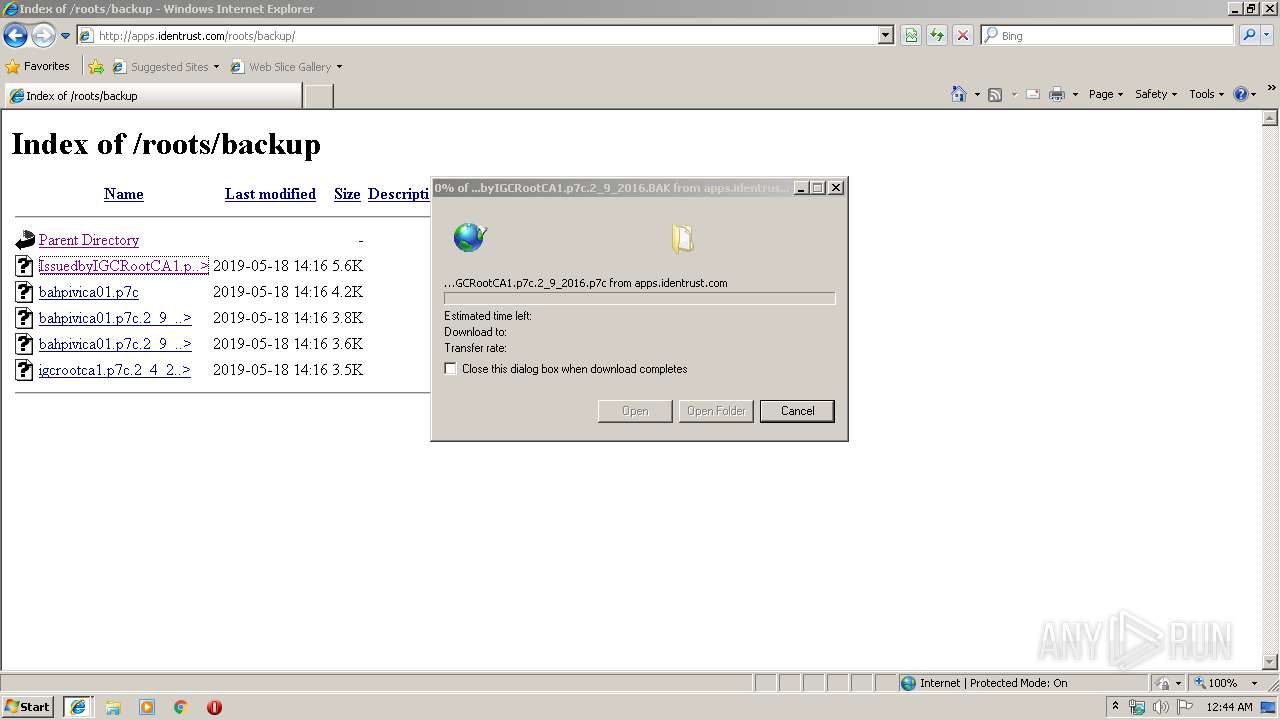This screenshot has height=720, width=1280.
Task: Click the Read Mail icon
Action: click(x=1033, y=94)
